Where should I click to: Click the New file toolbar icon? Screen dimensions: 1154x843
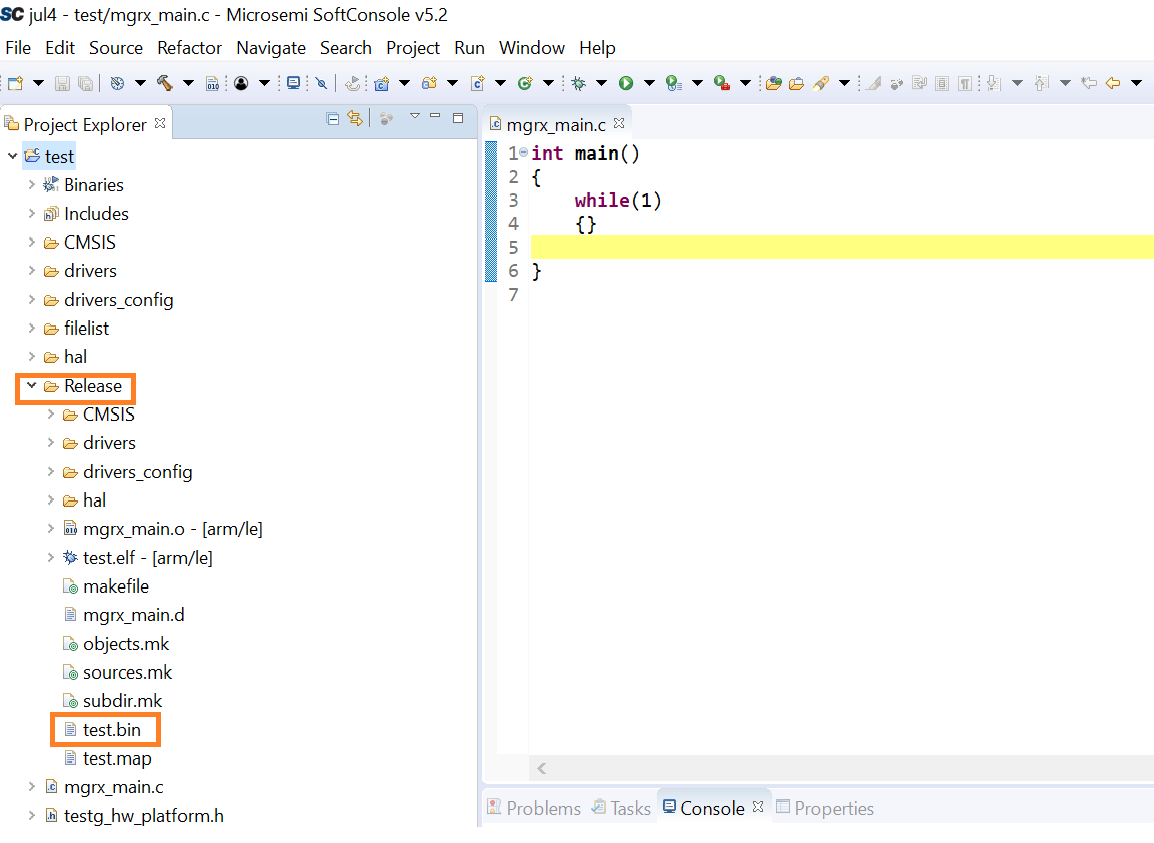coord(17,83)
